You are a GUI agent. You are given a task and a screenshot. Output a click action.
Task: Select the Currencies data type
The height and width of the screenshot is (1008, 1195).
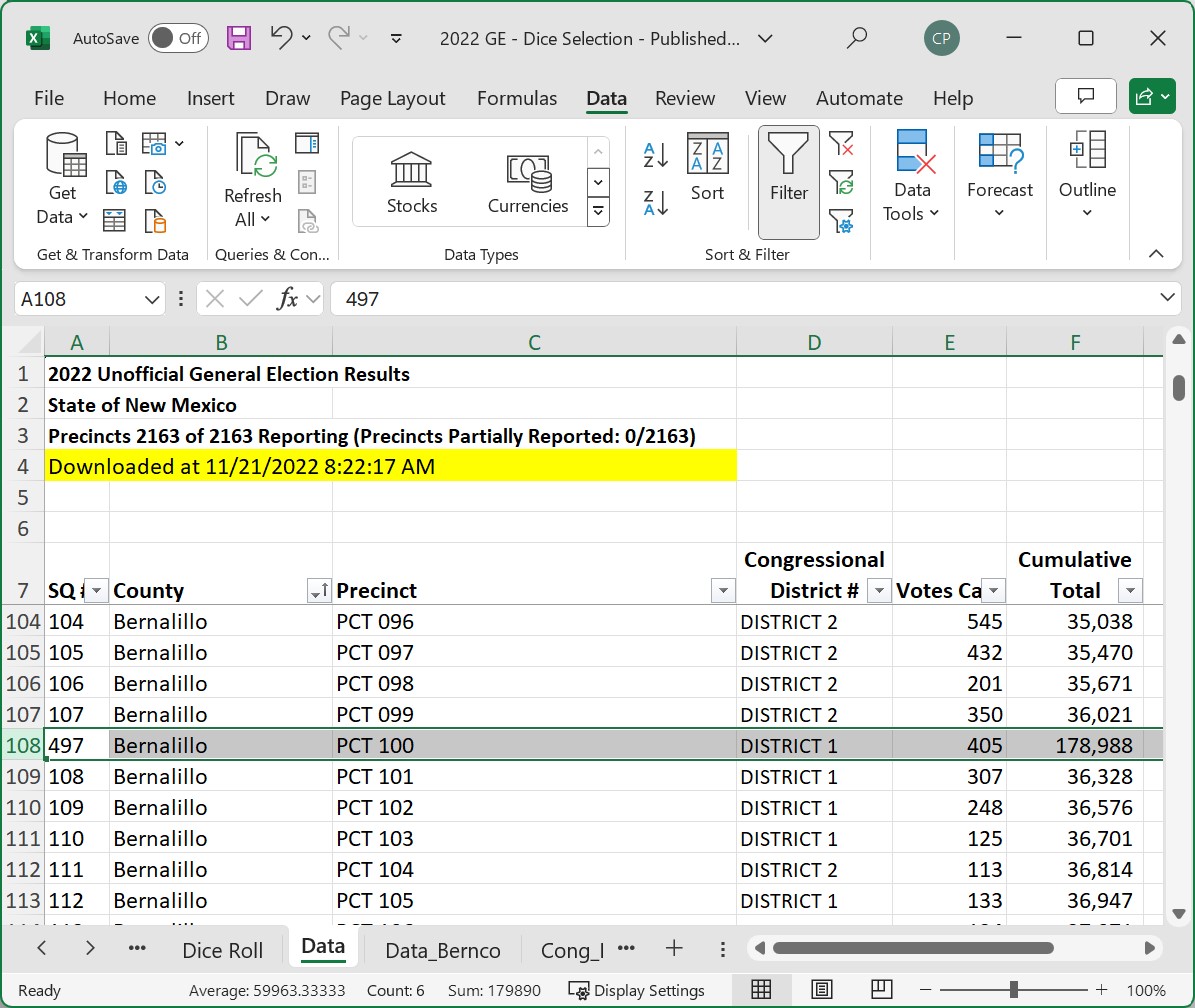tap(527, 184)
